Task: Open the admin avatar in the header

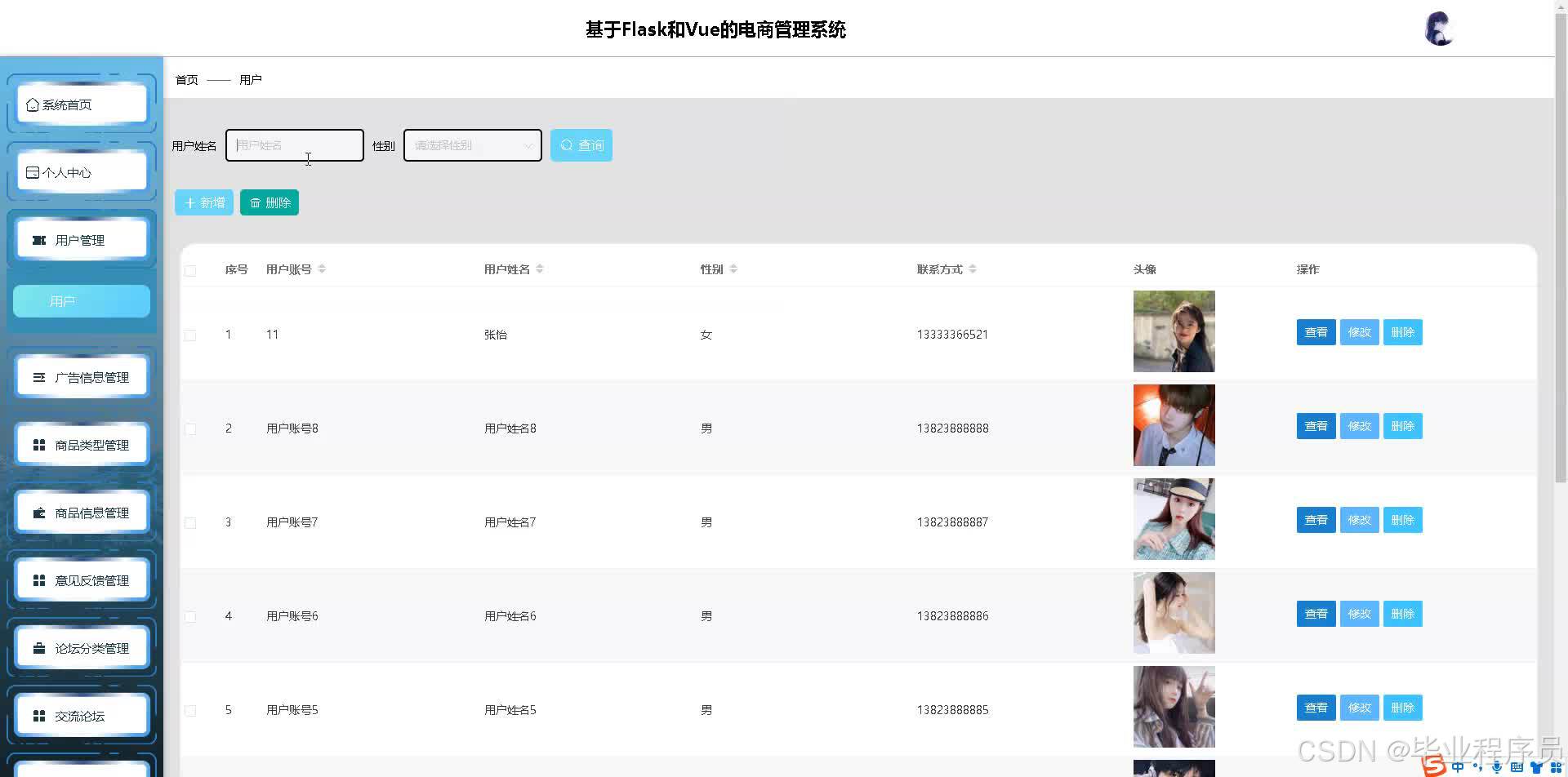Action: pyautogui.click(x=1439, y=29)
